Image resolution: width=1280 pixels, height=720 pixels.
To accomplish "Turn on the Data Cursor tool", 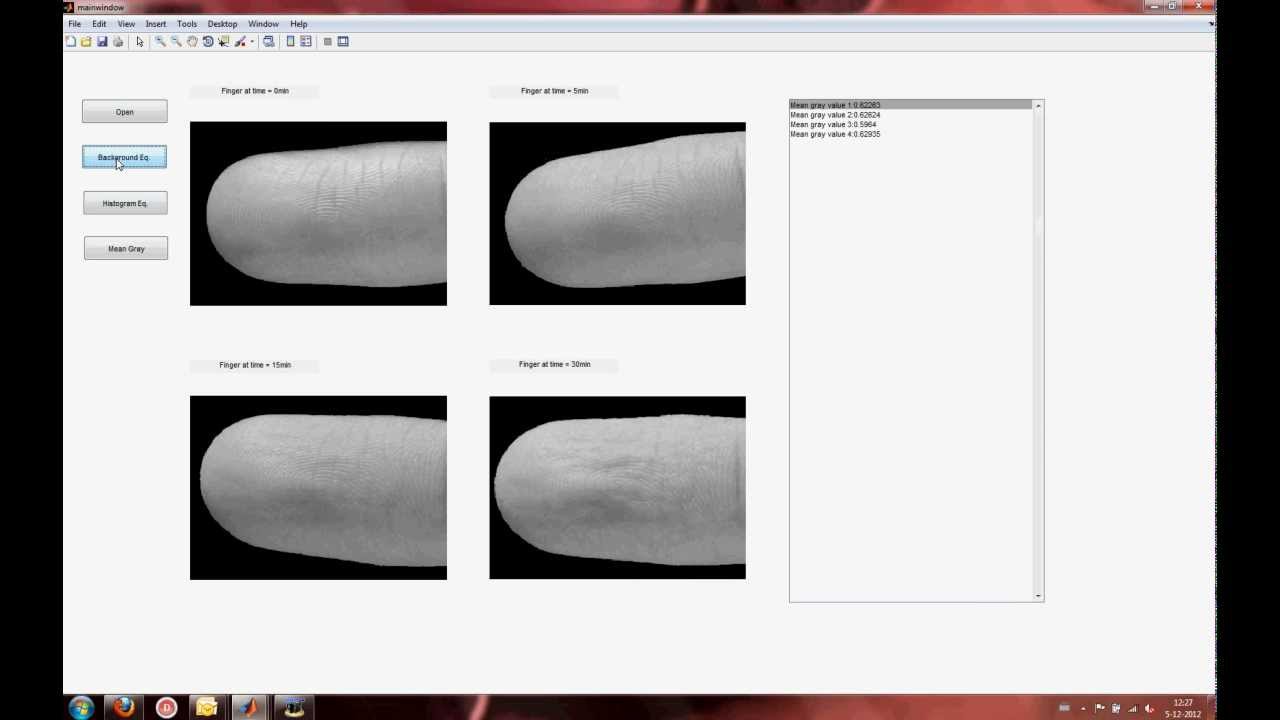I will (x=224, y=41).
